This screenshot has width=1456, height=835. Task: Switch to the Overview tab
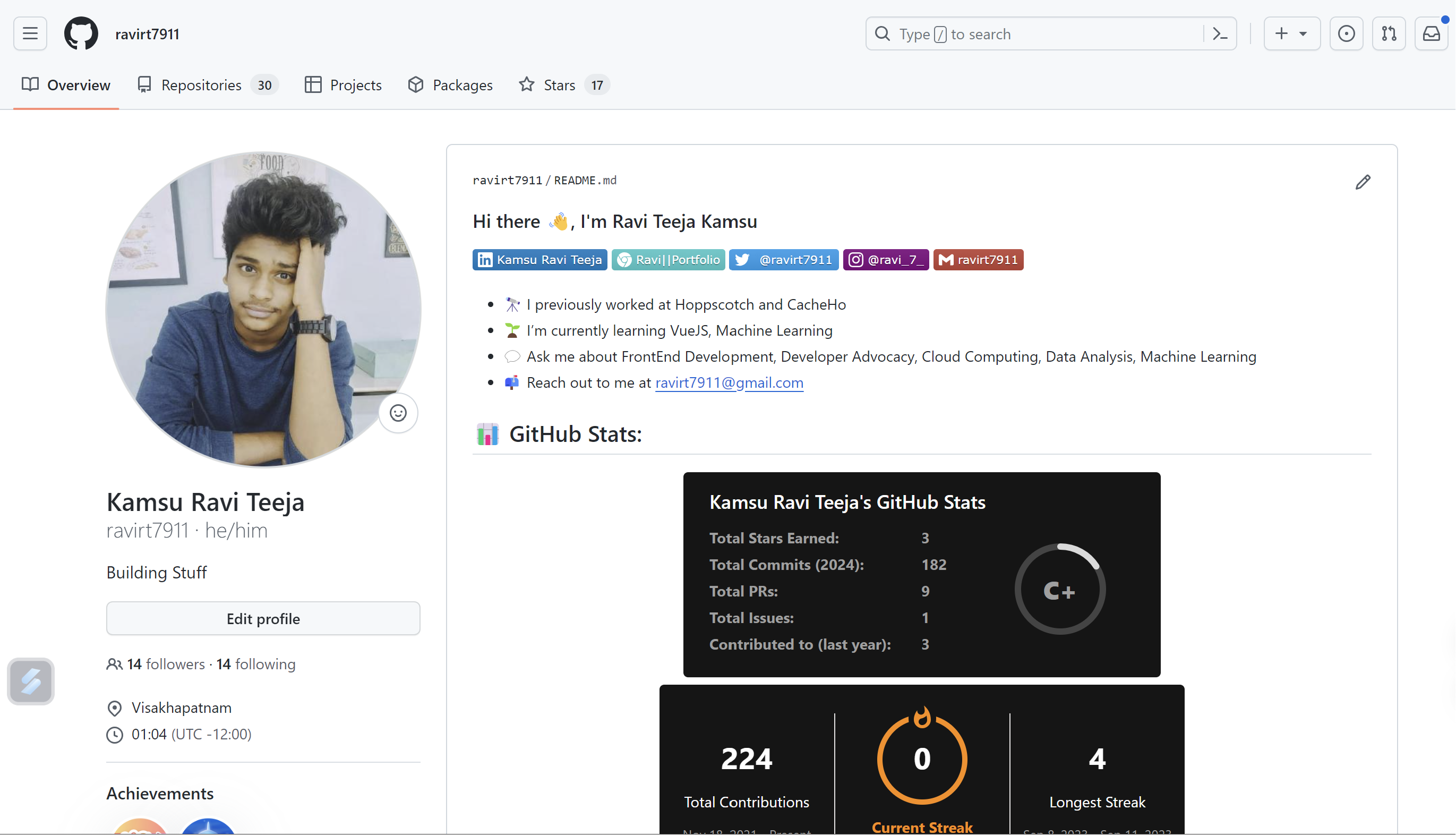pyautogui.click(x=66, y=85)
